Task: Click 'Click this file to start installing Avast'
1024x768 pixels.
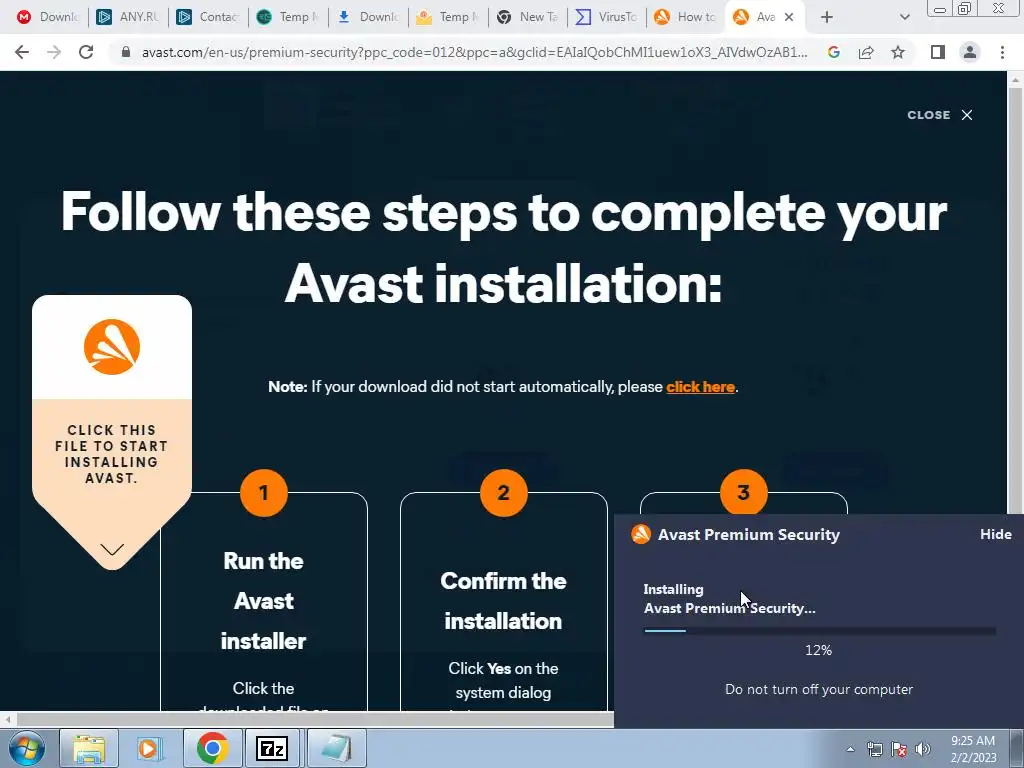Action: tap(112, 454)
